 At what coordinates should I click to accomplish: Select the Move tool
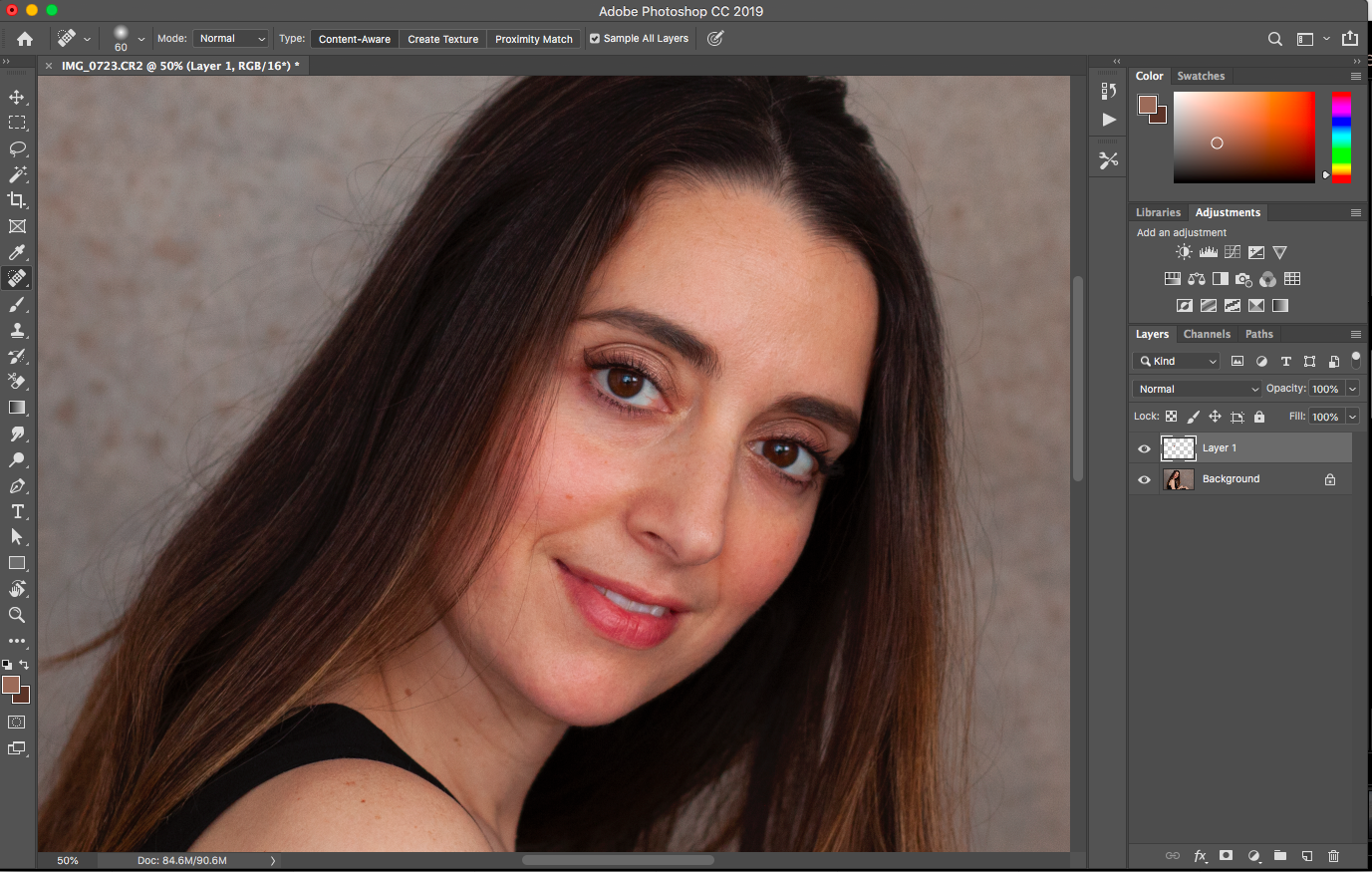click(x=17, y=97)
